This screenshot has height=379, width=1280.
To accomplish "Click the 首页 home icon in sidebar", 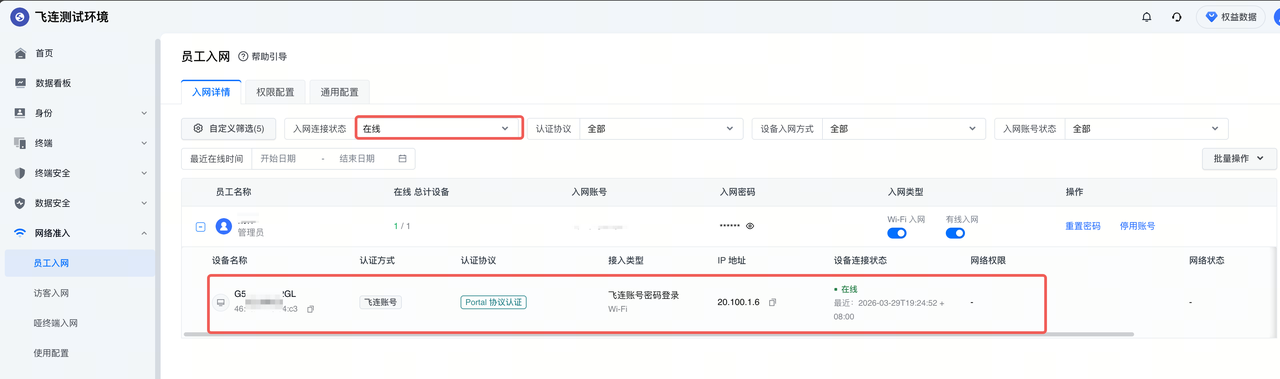I will point(20,53).
